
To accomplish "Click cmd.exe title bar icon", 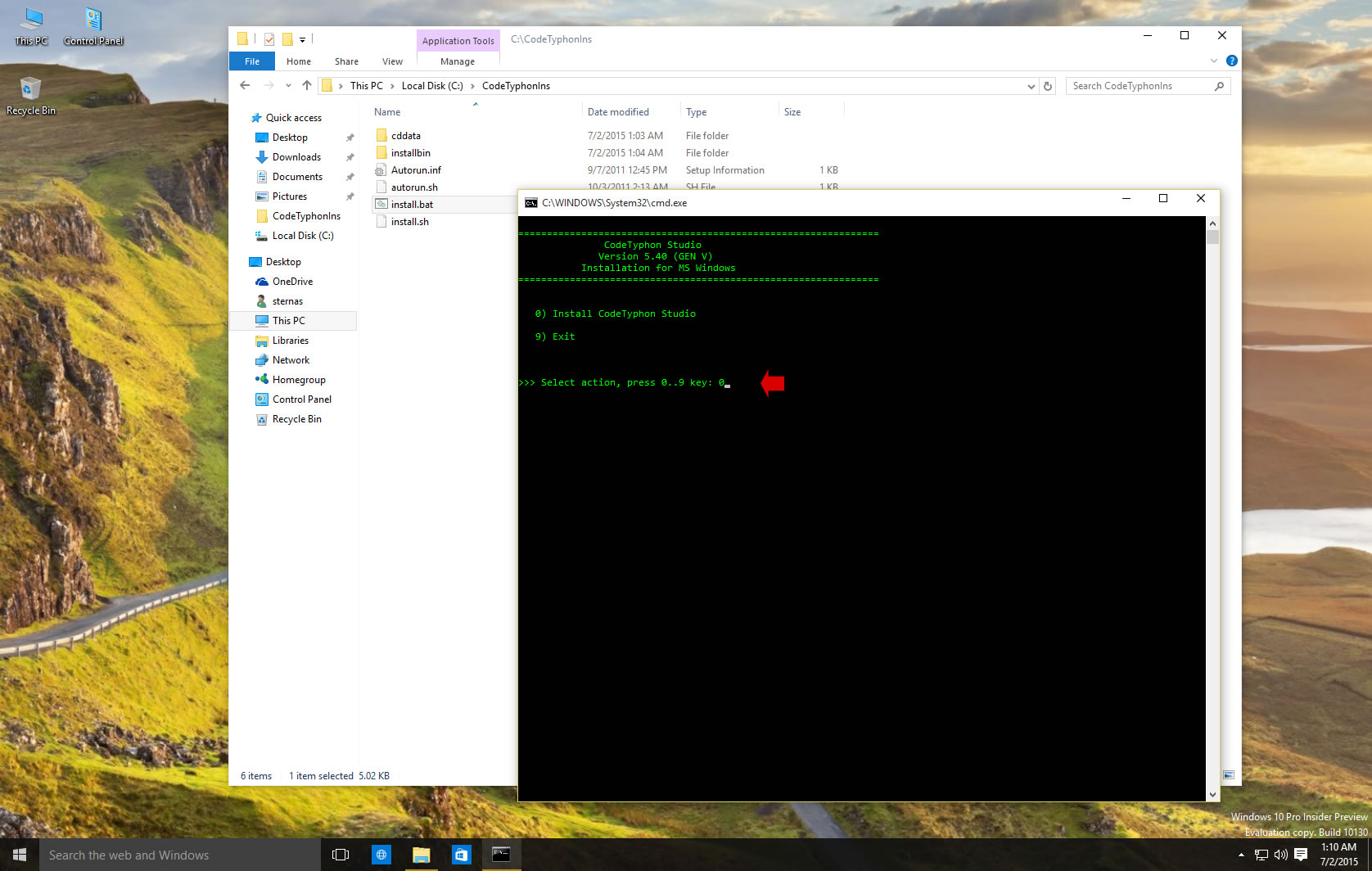I will [531, 203].
